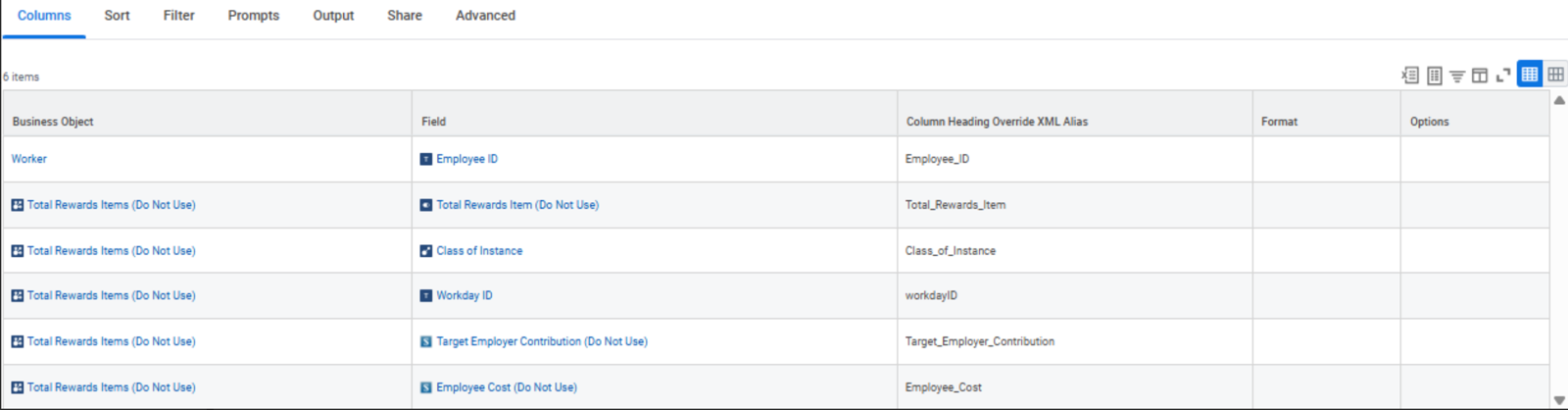Click the icon before Workday ID field
The height and width of the screenshot is (410, 1568).
[x=426, y=295]
